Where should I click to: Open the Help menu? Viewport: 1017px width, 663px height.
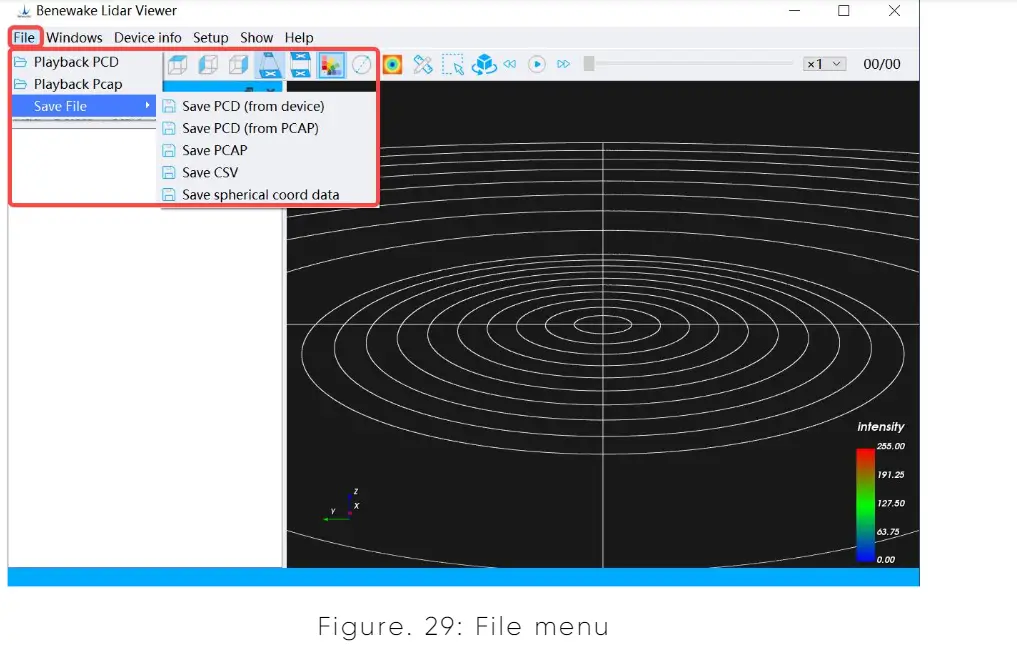tap(299, 38)
